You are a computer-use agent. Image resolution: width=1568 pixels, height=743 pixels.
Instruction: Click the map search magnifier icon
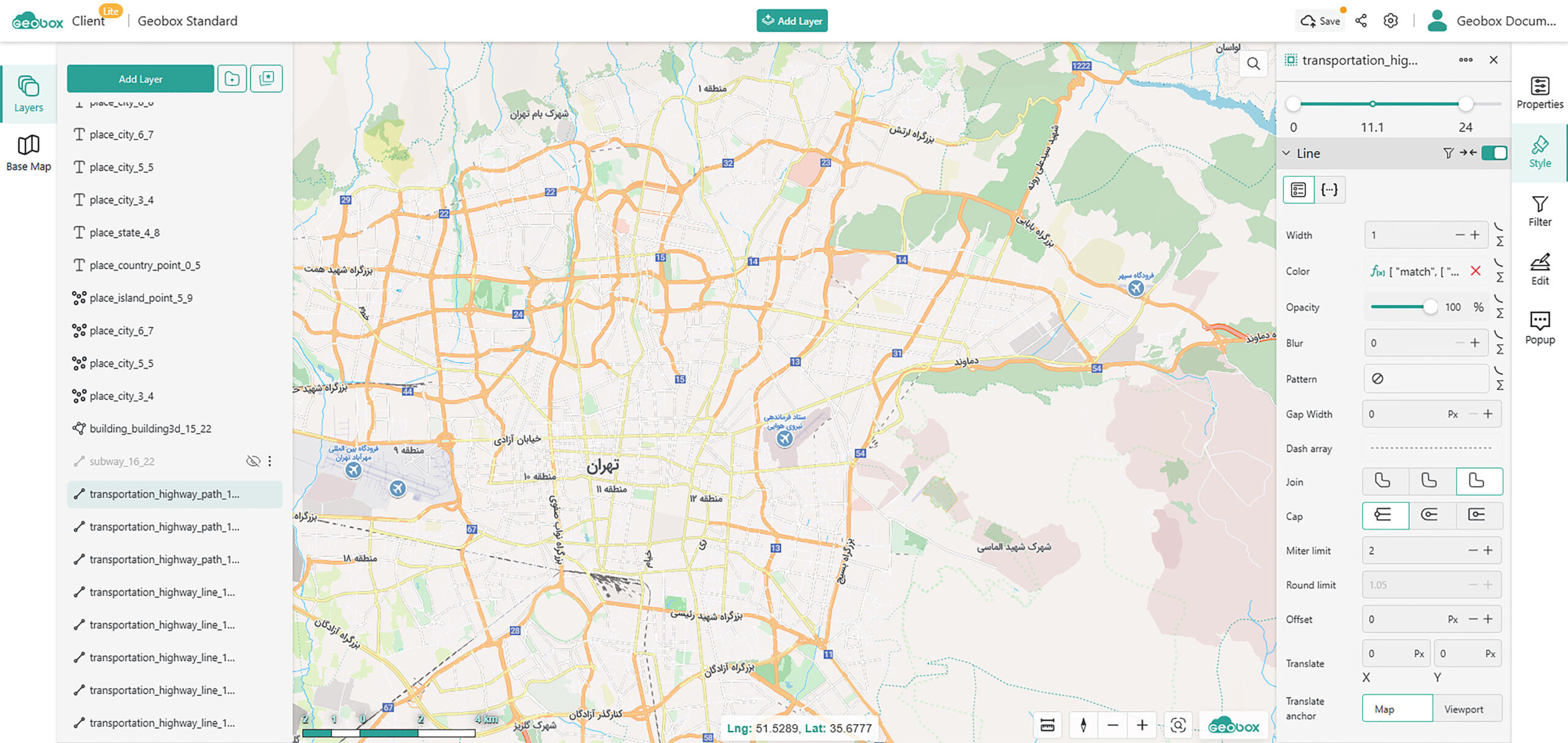(1253, 64)
